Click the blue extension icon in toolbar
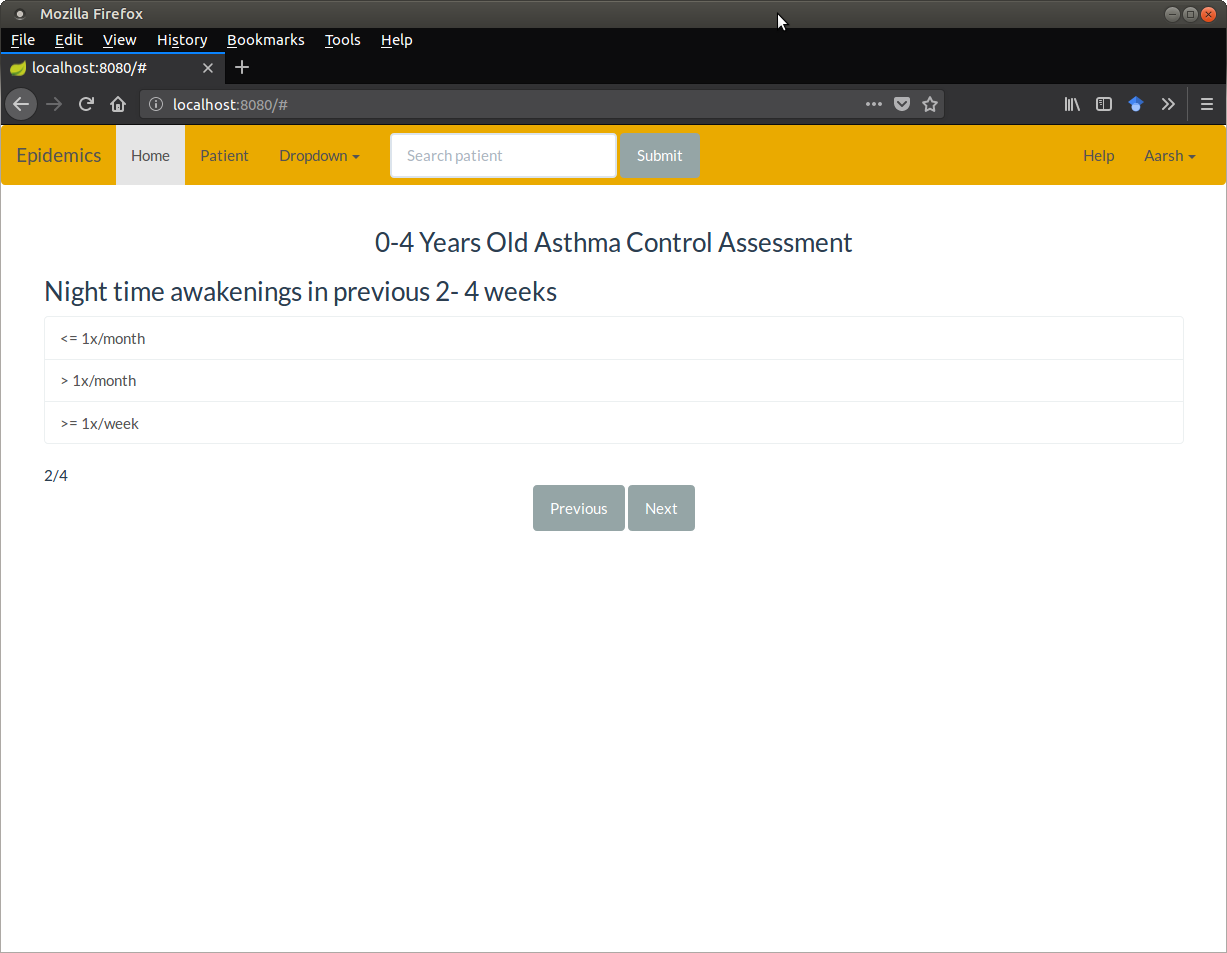This screenshot has width=1227, height=953. tap(1136, 104)
